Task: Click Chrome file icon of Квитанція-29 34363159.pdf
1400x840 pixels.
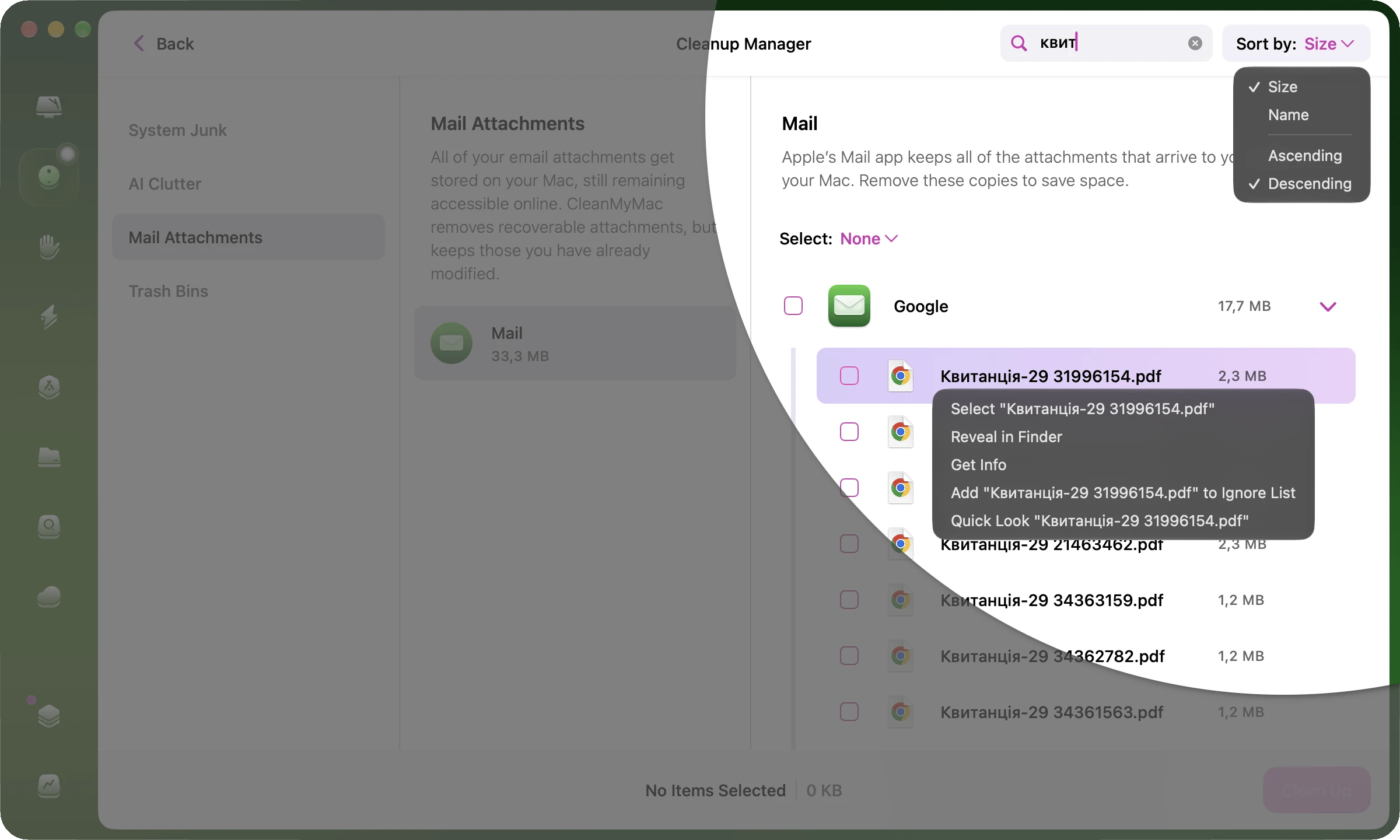Action: point(900,600)
